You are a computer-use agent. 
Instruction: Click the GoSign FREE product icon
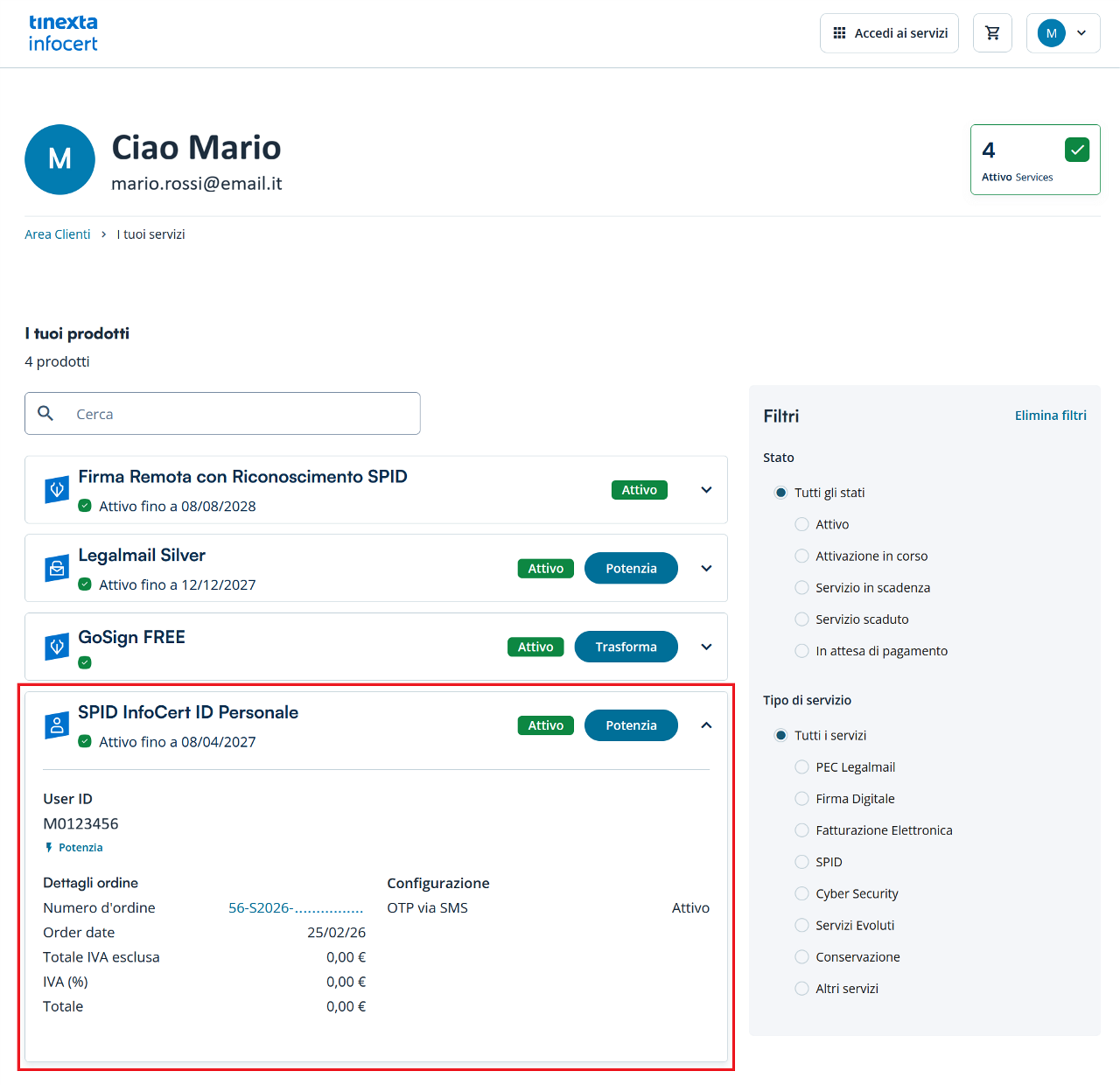point(57,647)
